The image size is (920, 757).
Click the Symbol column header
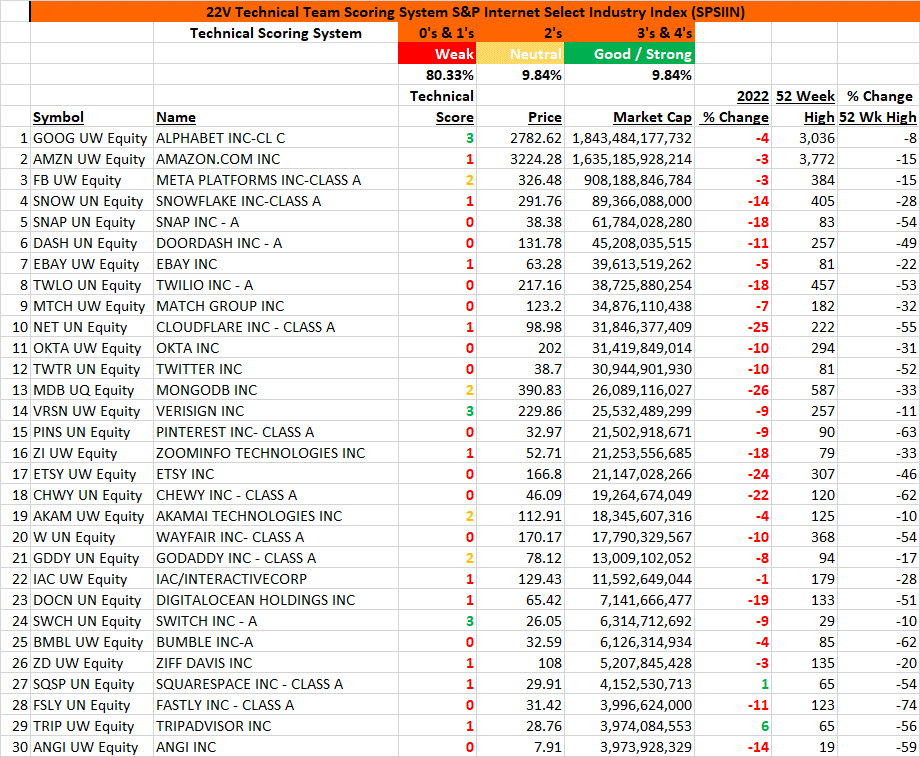tap(58, 117)
